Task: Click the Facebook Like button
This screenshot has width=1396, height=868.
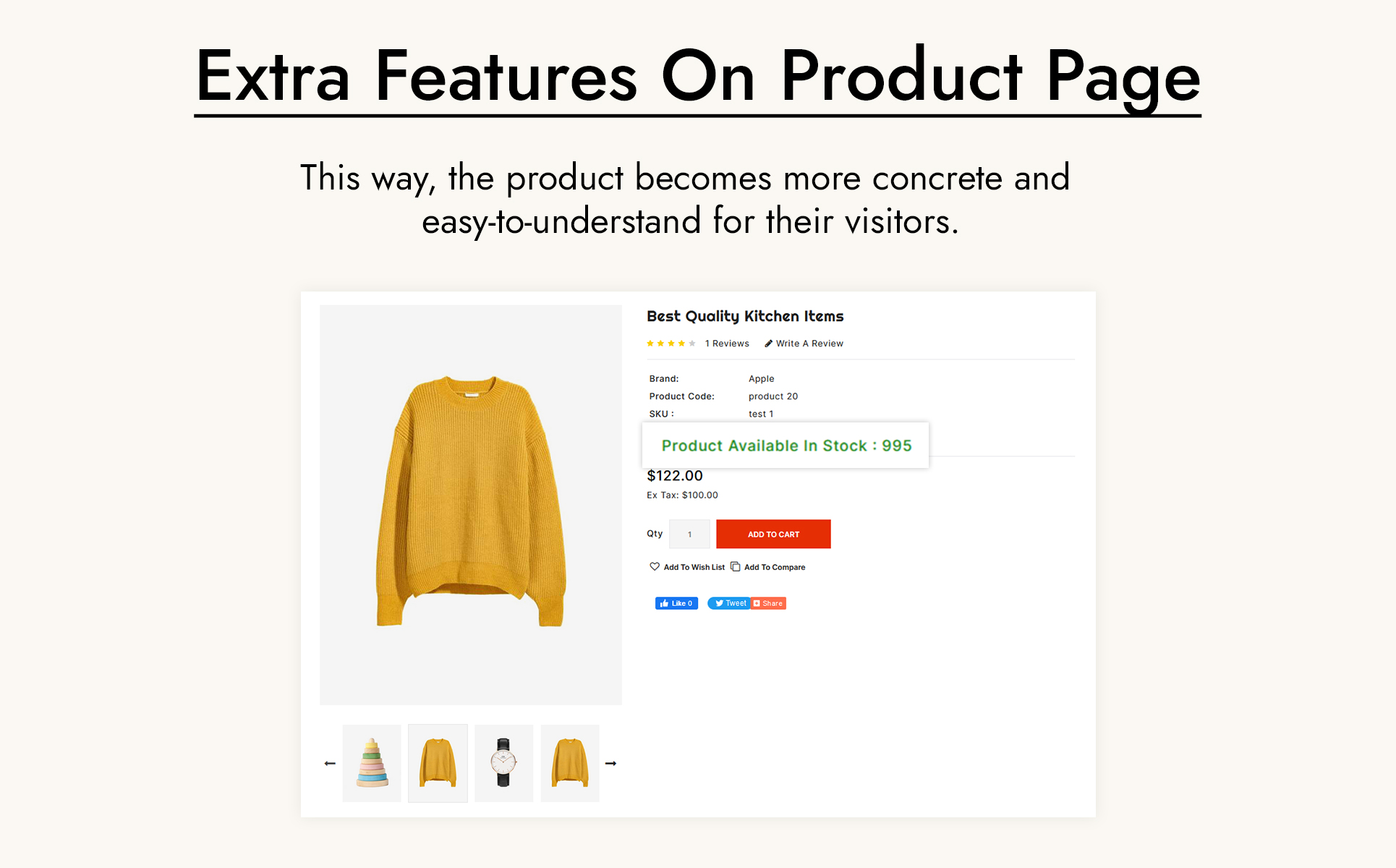Action: pos(676,603)
